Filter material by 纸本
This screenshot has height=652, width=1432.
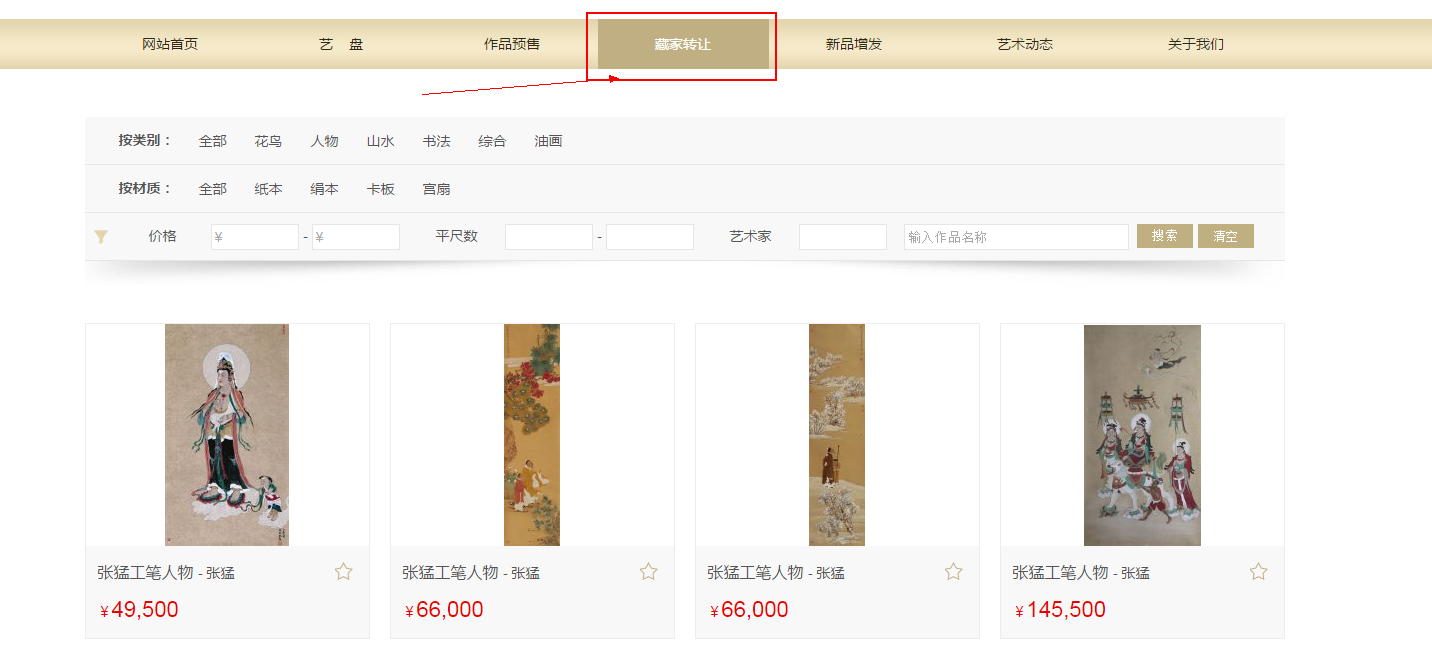(269, 189)
